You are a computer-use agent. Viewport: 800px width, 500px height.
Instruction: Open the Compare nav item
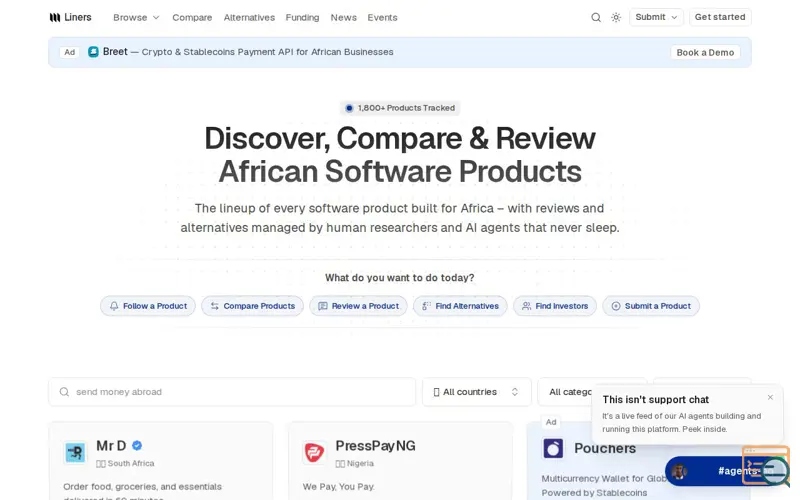coord(192,17)
